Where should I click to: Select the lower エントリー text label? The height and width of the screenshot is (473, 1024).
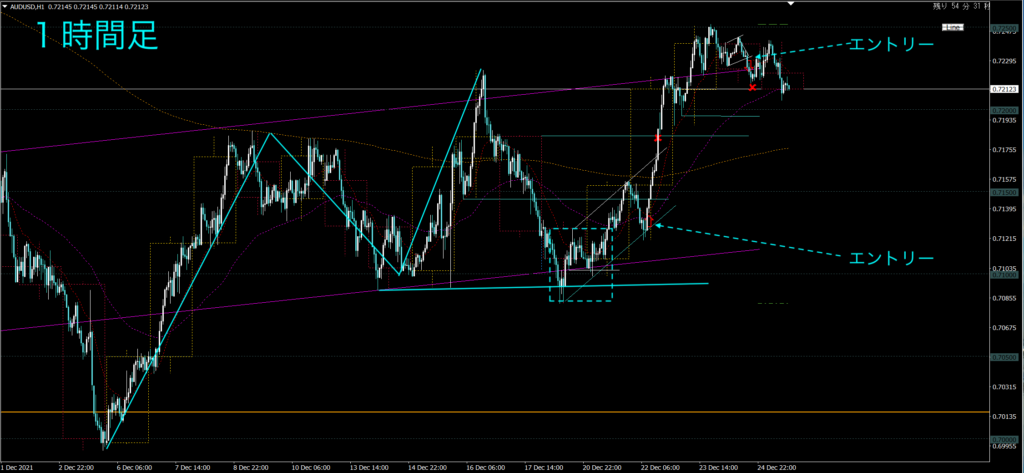click(x=890, y=259)
